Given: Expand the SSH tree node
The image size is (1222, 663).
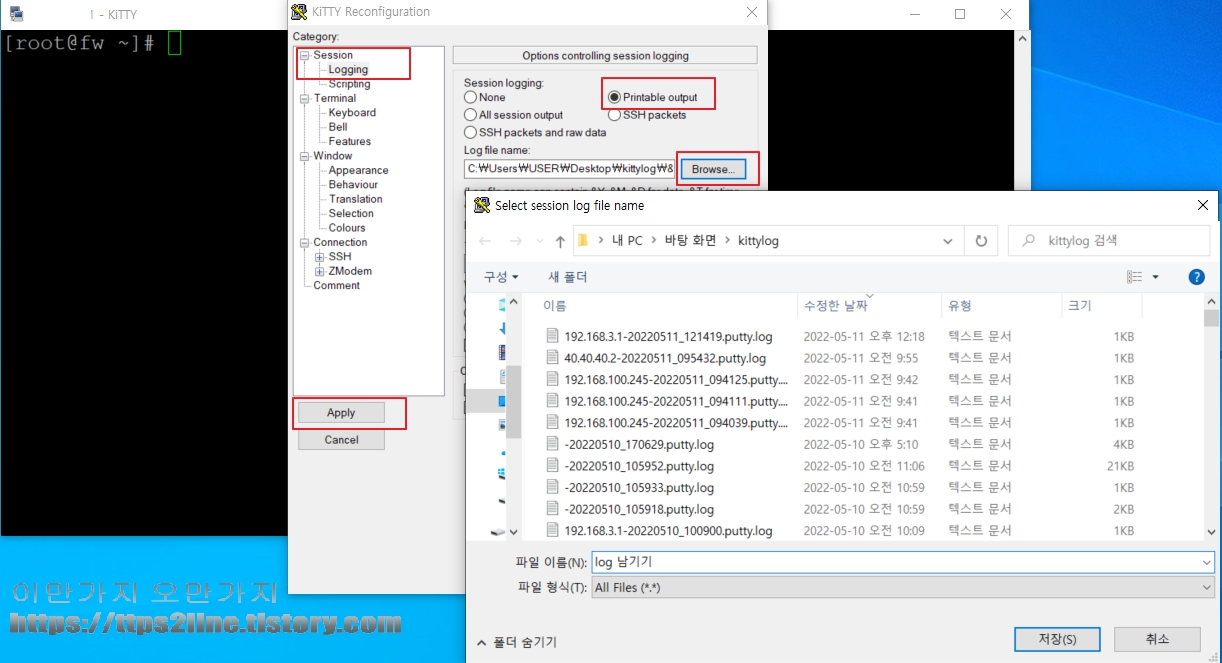Looking at the screenshot, I should pos(320,257).
